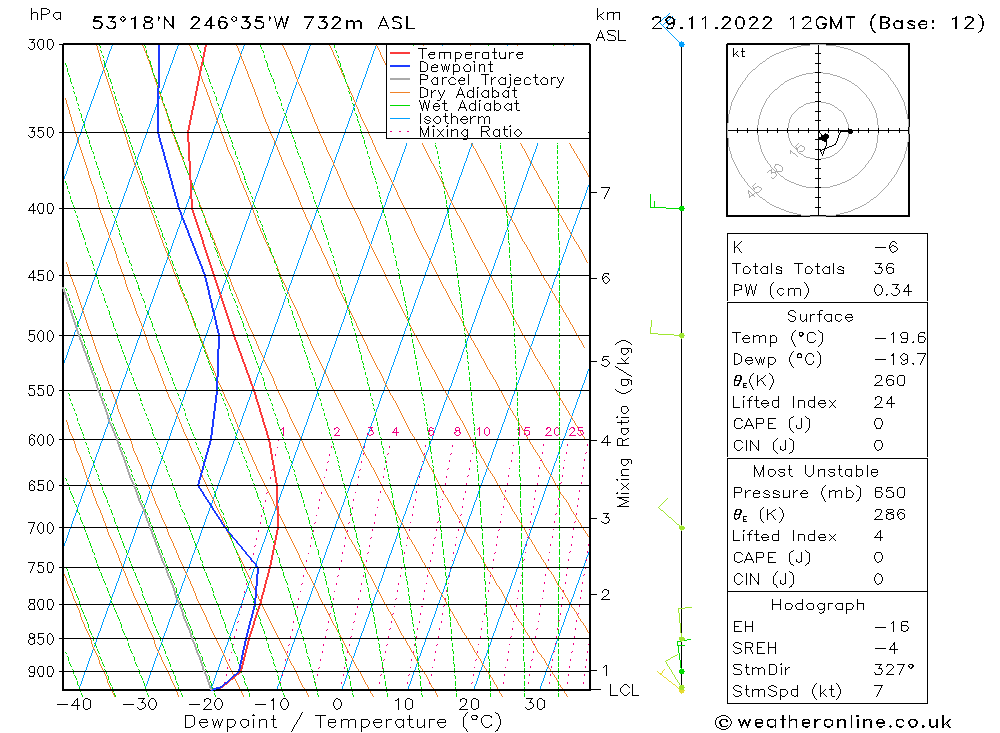The image size is (1000, 733).
Task: Click the 500 hPa pressure axis label
Action: pos(41,336)
